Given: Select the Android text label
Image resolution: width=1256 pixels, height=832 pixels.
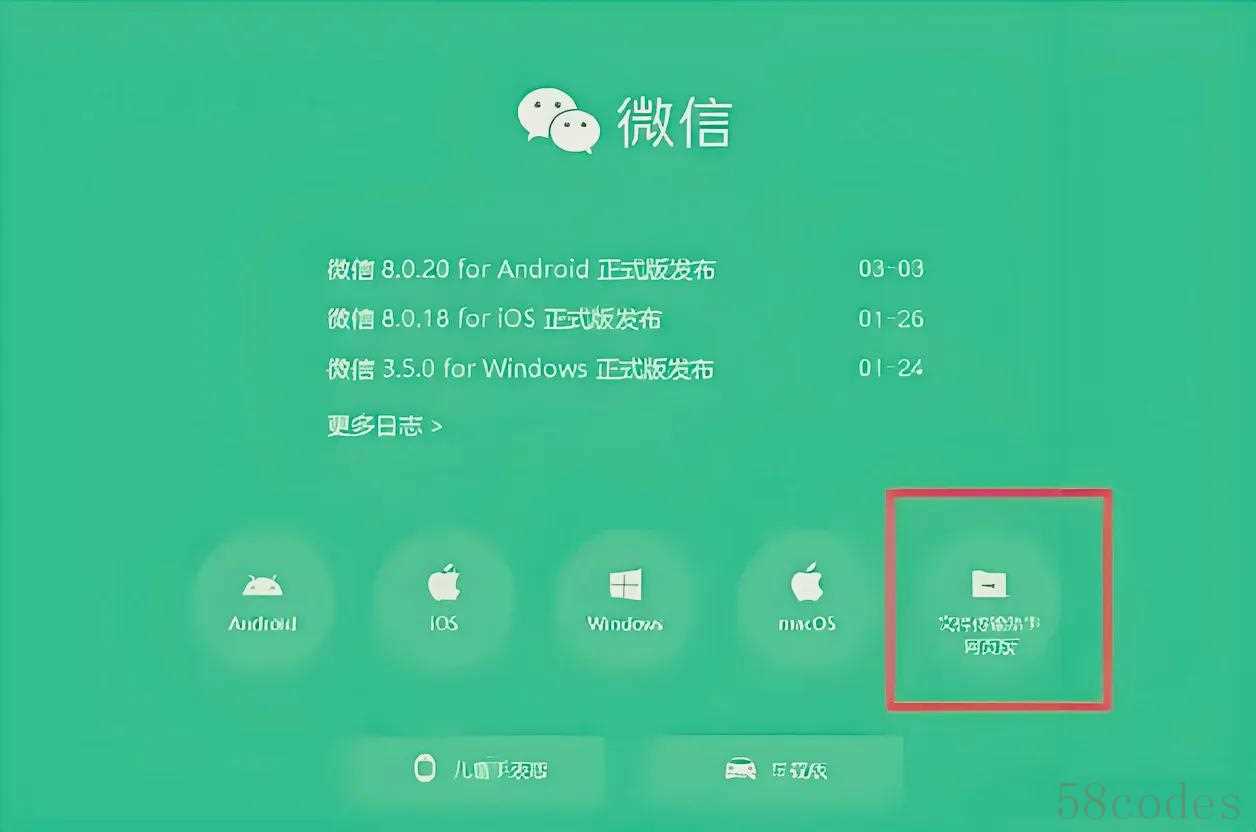Looking at the screenshot, I should point(263,623).
